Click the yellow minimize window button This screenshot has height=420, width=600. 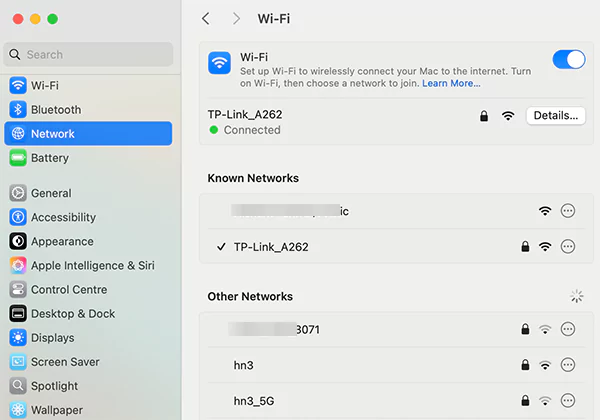click(x=35, y=19)
